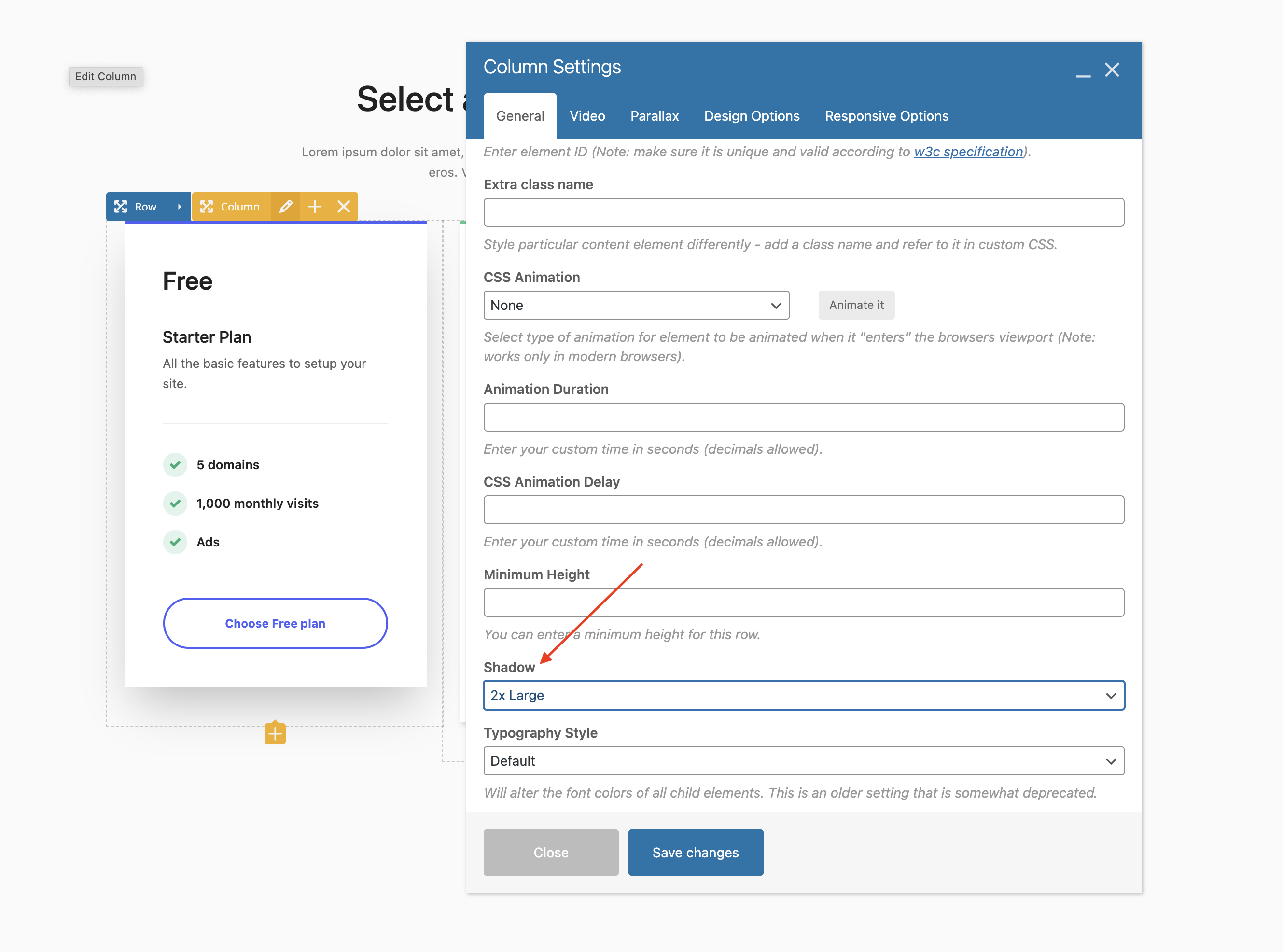Switch to the Responsive Options tab
The height and width of the screenshot is (952, 1283).
(886, 116)
